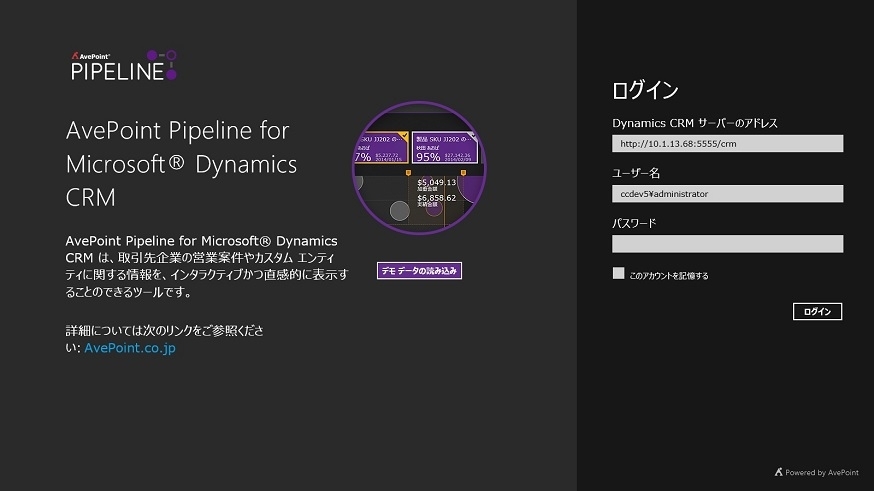The height and width of the screenshot is (491, 874).
Task: Click the ログイン button
Action: point(817,312)
